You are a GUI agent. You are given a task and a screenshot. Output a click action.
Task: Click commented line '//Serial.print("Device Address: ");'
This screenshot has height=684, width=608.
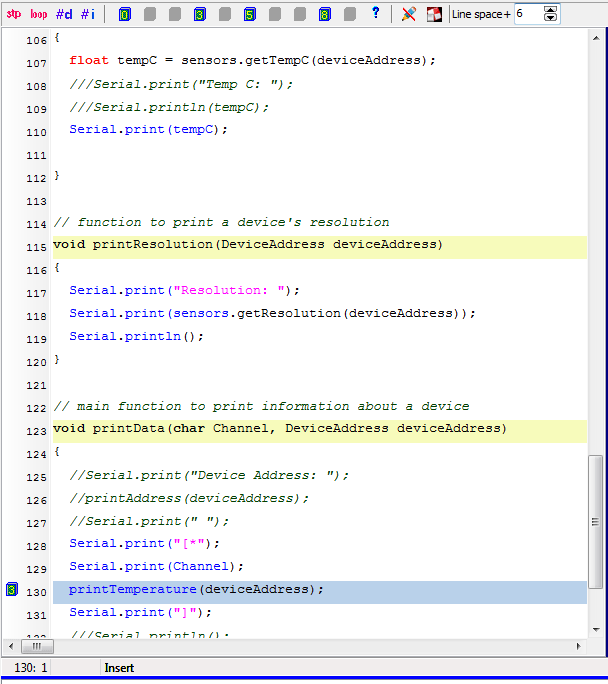[x=209, y=475]
